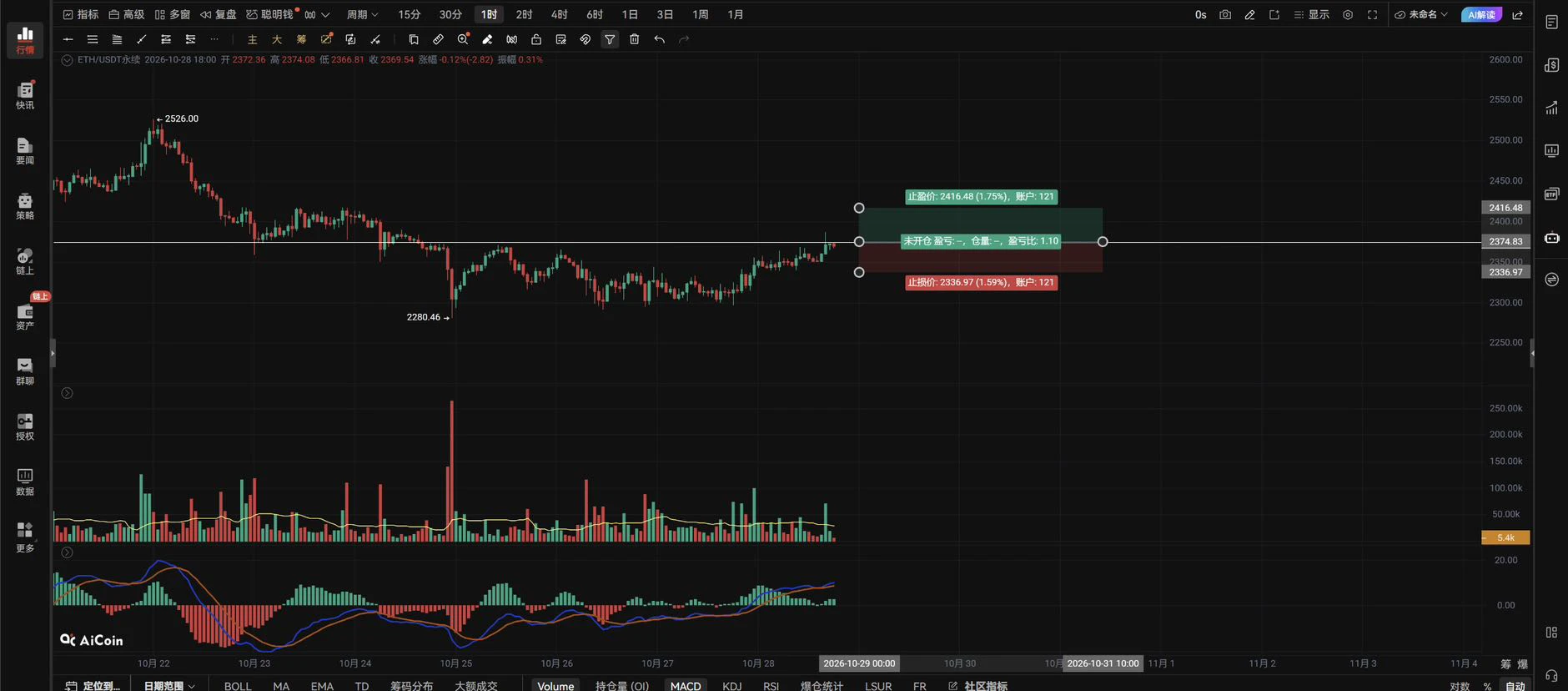
Task: Collapse the volume panel expander
Action: coord(68,393)
